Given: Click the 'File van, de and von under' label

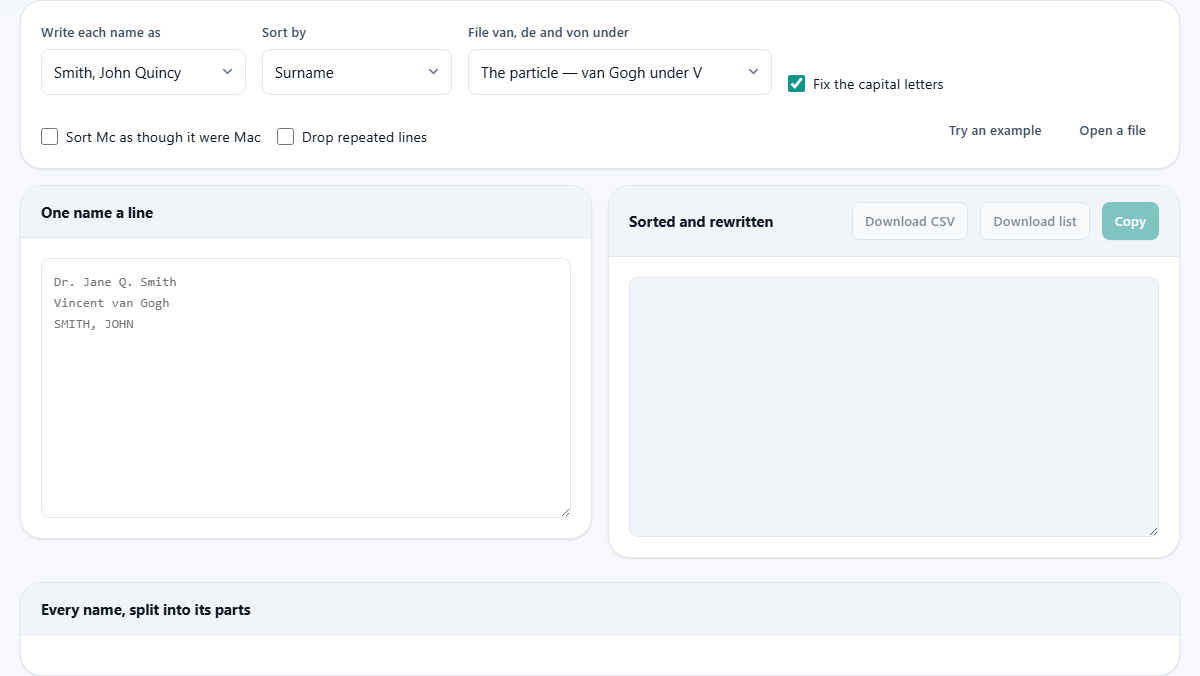Looking at the screenshot, I should (x=548, y=32).
